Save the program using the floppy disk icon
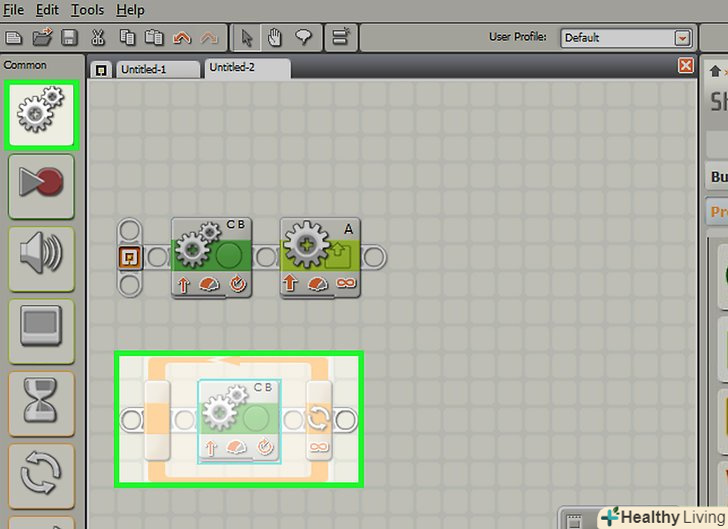 70,37
